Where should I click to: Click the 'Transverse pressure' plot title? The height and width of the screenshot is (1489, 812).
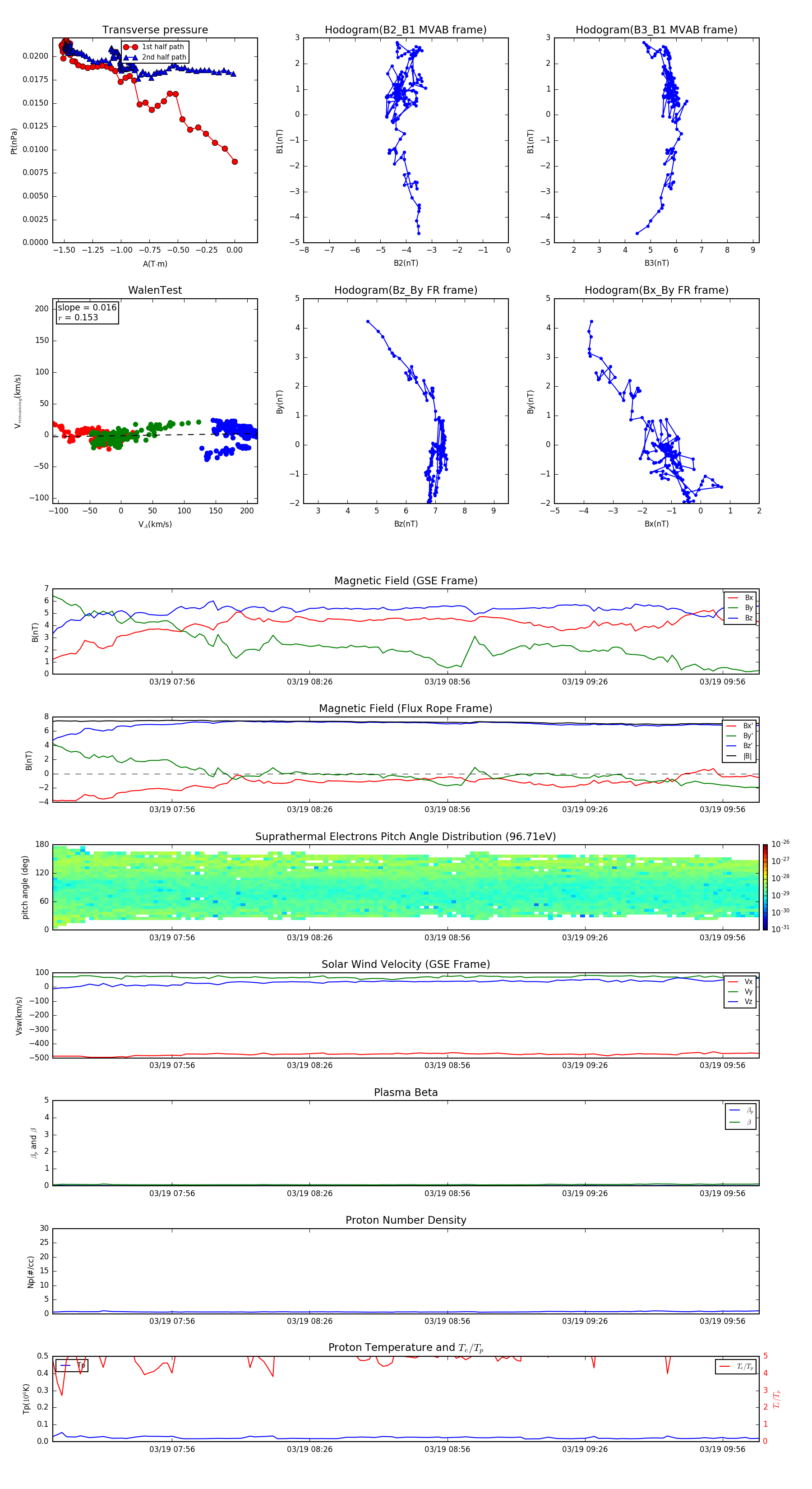pyautogui.click(x=155, y=30)
